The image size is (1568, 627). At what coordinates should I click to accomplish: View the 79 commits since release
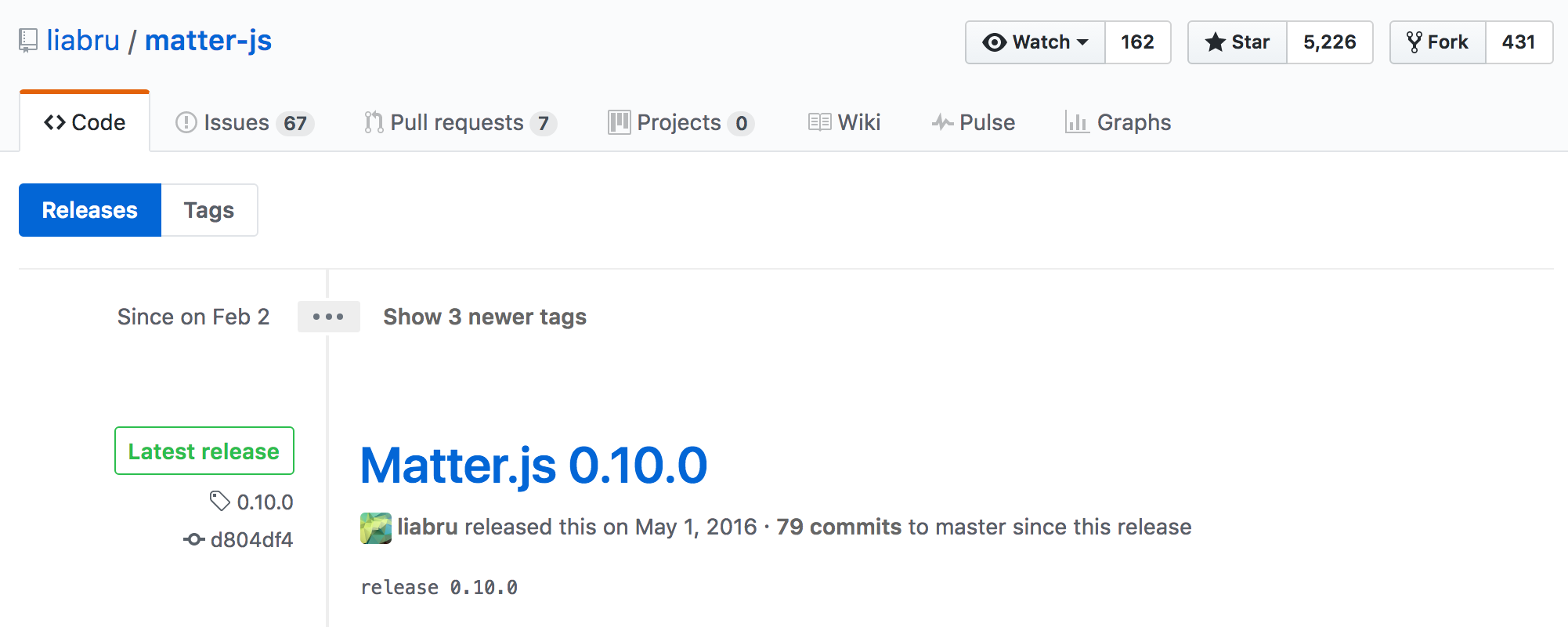839,527
